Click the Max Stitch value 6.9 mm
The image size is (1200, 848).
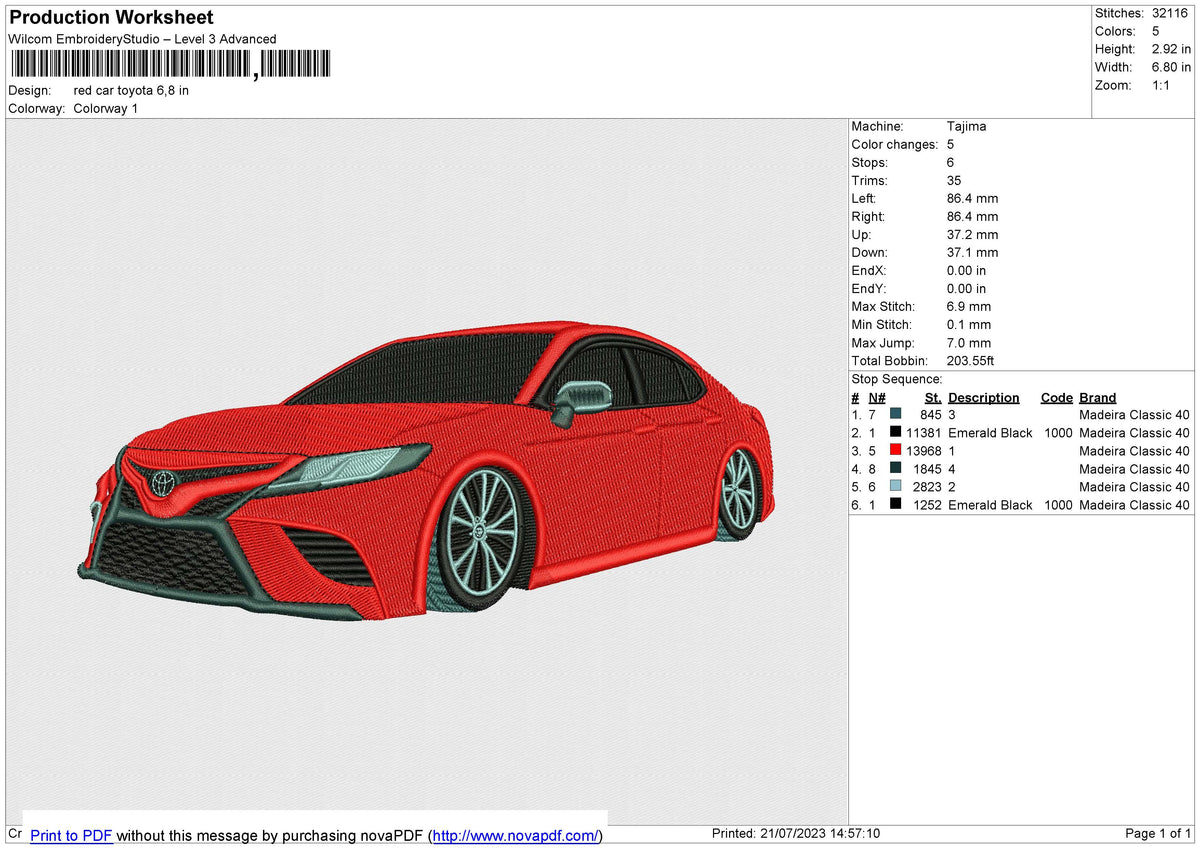point(969,307)
